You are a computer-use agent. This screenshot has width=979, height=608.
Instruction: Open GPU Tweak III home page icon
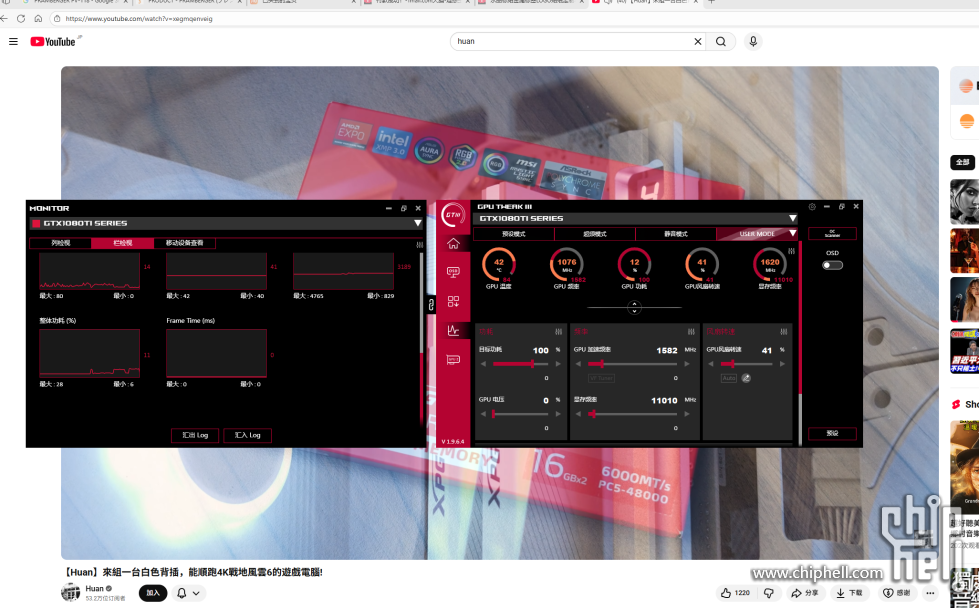coord(453,243)
